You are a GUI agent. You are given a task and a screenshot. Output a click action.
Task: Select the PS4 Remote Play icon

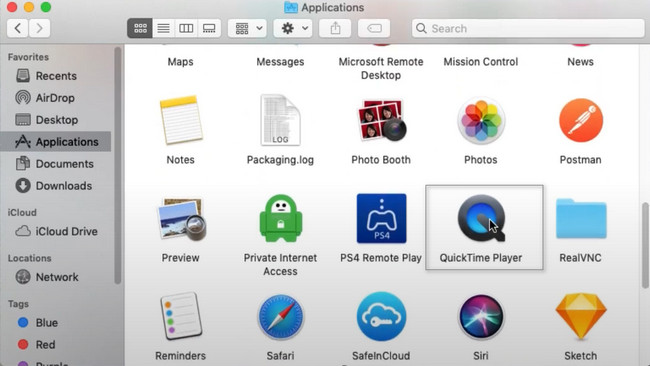(x=381, y=218)
